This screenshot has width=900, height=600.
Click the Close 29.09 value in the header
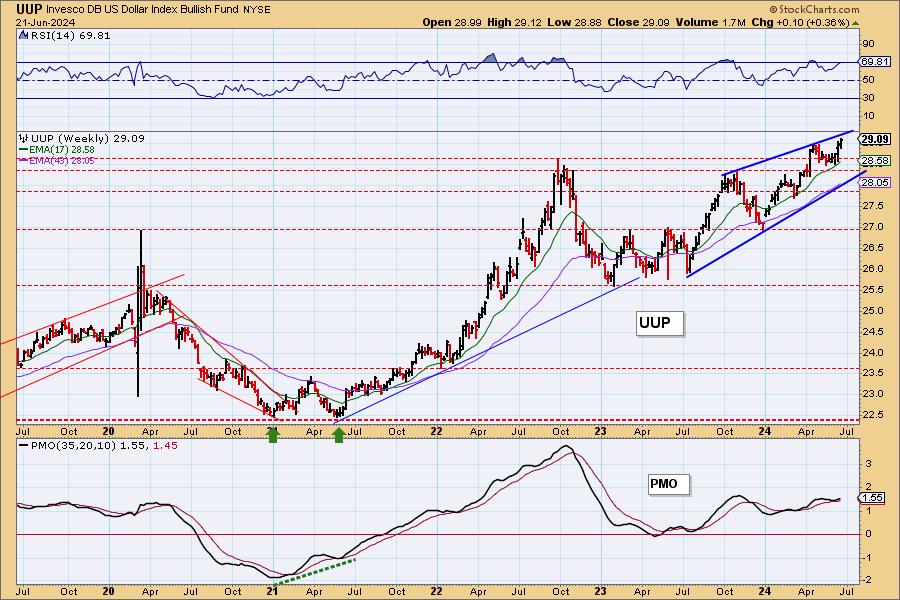(638, 22)
